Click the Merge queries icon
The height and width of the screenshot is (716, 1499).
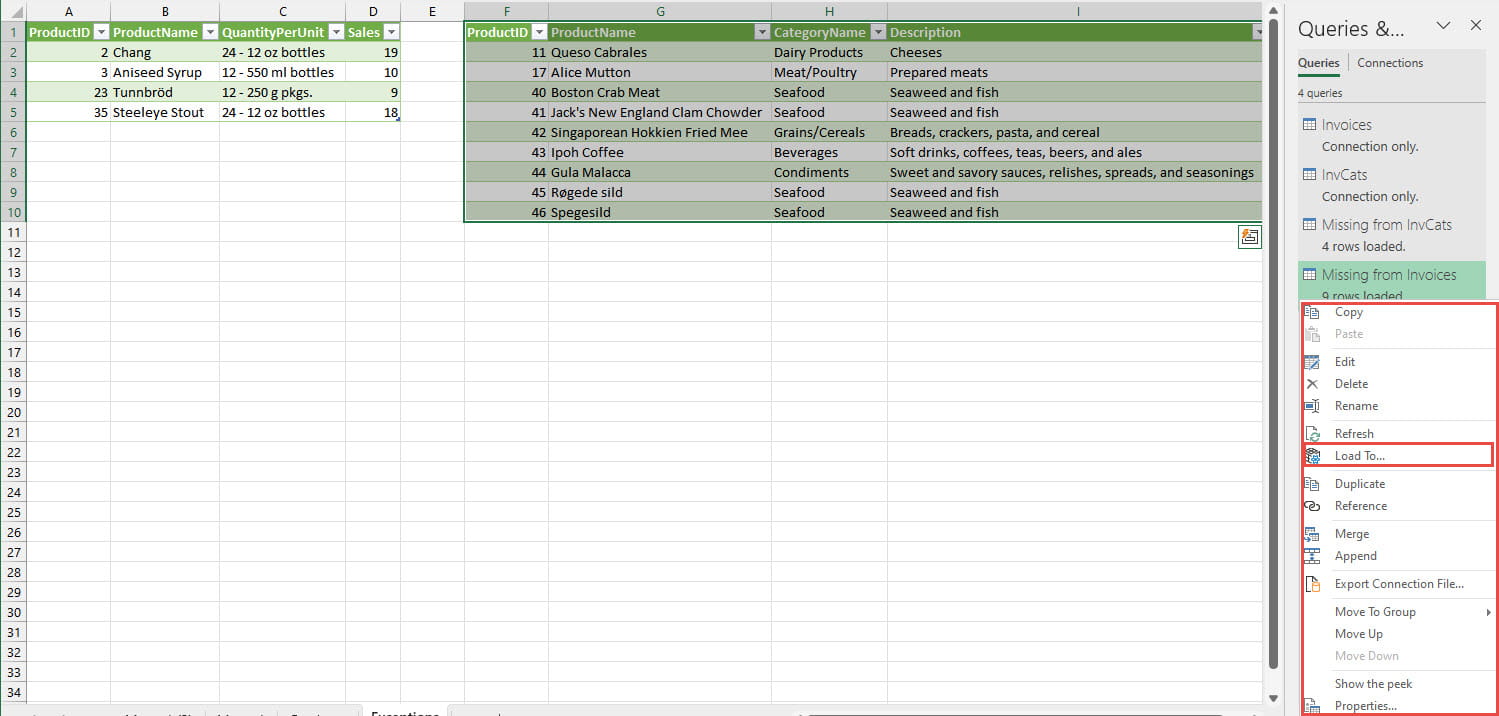[x=1313, y=534]
